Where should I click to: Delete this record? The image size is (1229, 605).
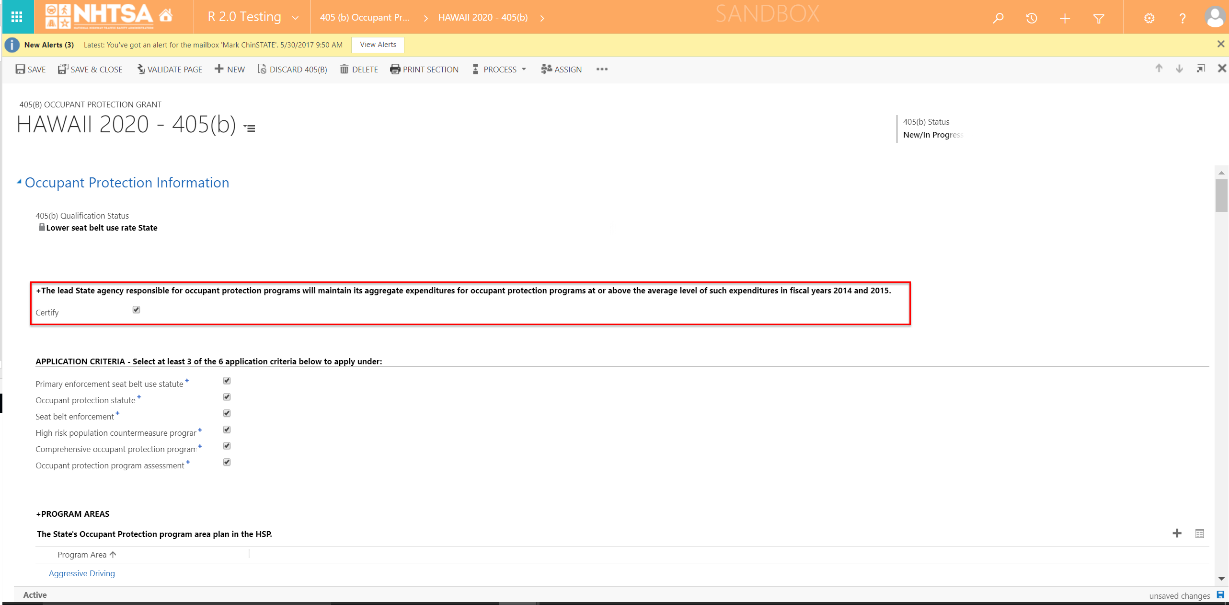click(x=359, y=69)
